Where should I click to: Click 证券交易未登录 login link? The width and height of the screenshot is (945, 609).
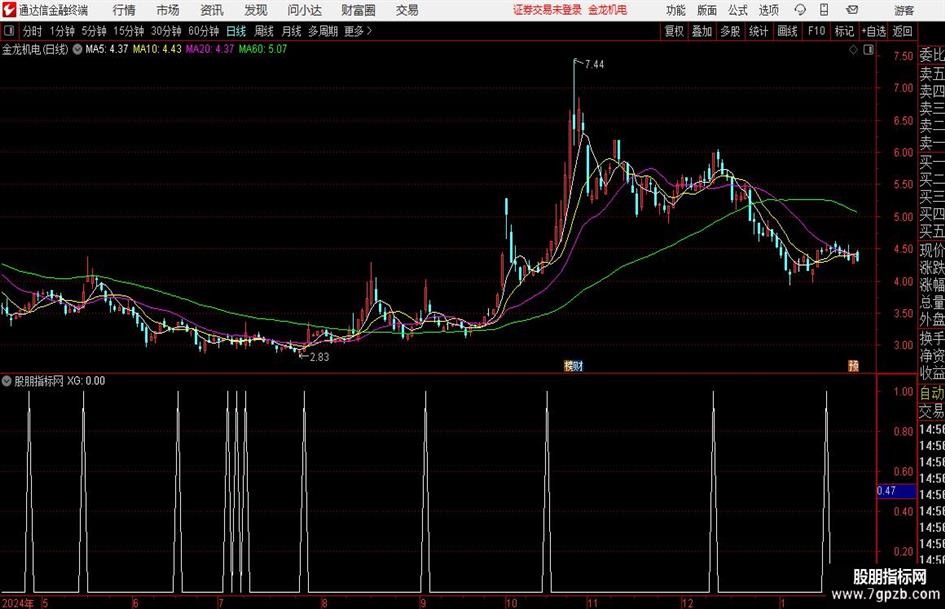pyautogui.click(x=547, y=10)
